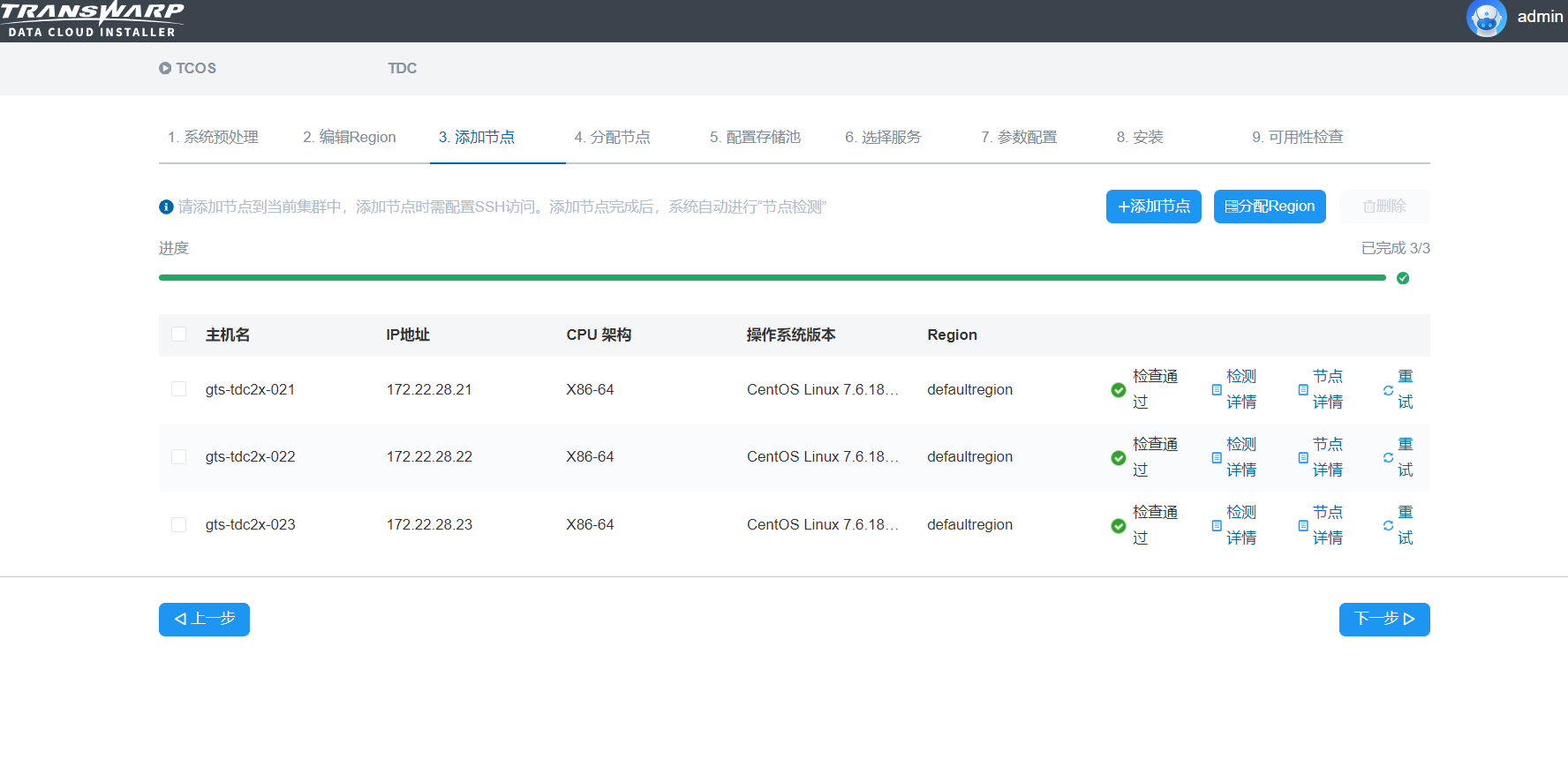The height and width of the screenshot is (782, 1568).
Task: Click green check status icon for gts-tdc2x-022
Action: (1119, 457)
